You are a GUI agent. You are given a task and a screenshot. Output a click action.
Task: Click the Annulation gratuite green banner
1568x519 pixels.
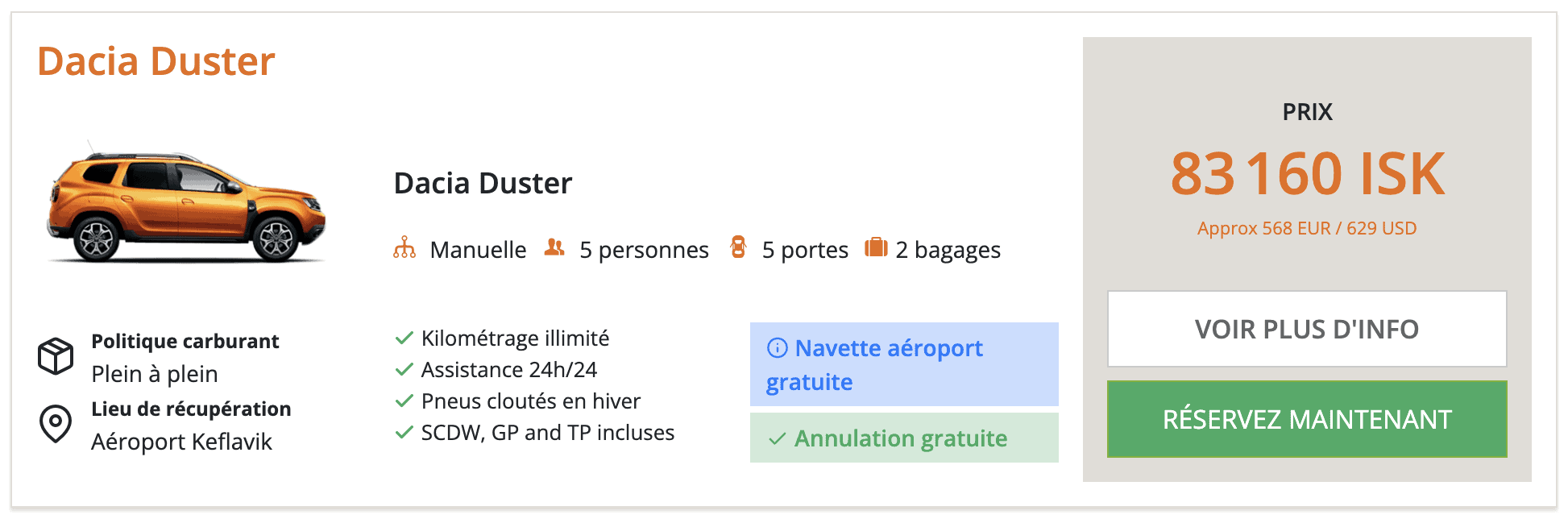pos(904,438)
